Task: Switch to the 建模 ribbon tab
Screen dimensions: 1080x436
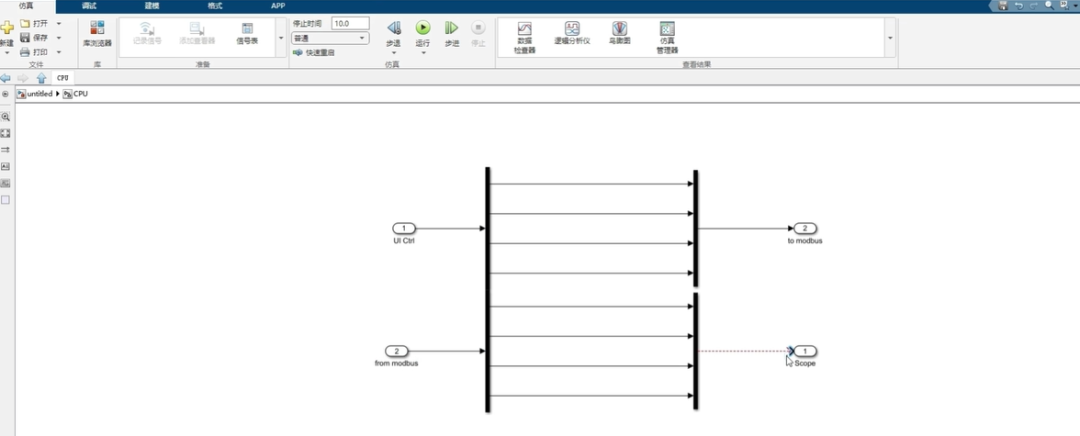Action: click(152, 6)
